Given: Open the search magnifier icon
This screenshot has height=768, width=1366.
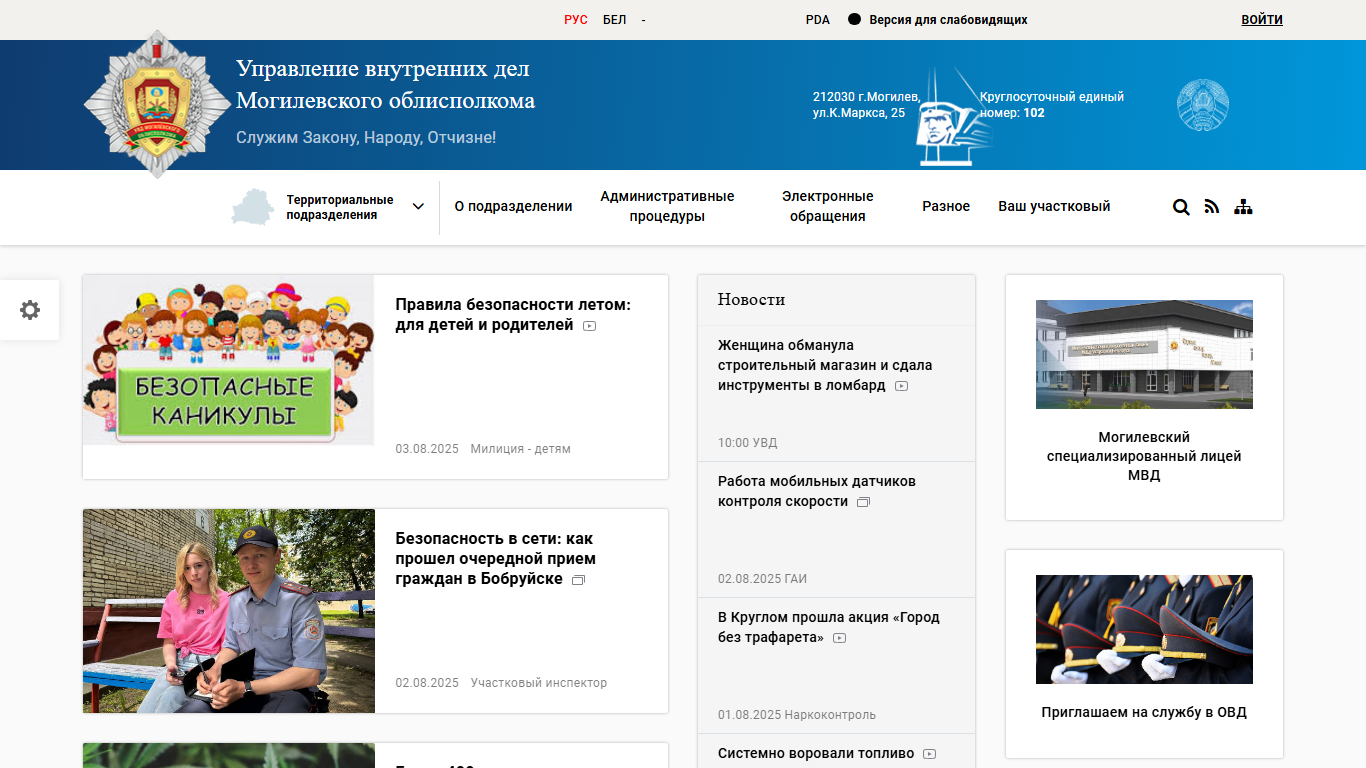Looking at the screenshot, I should click(1181, 207).
